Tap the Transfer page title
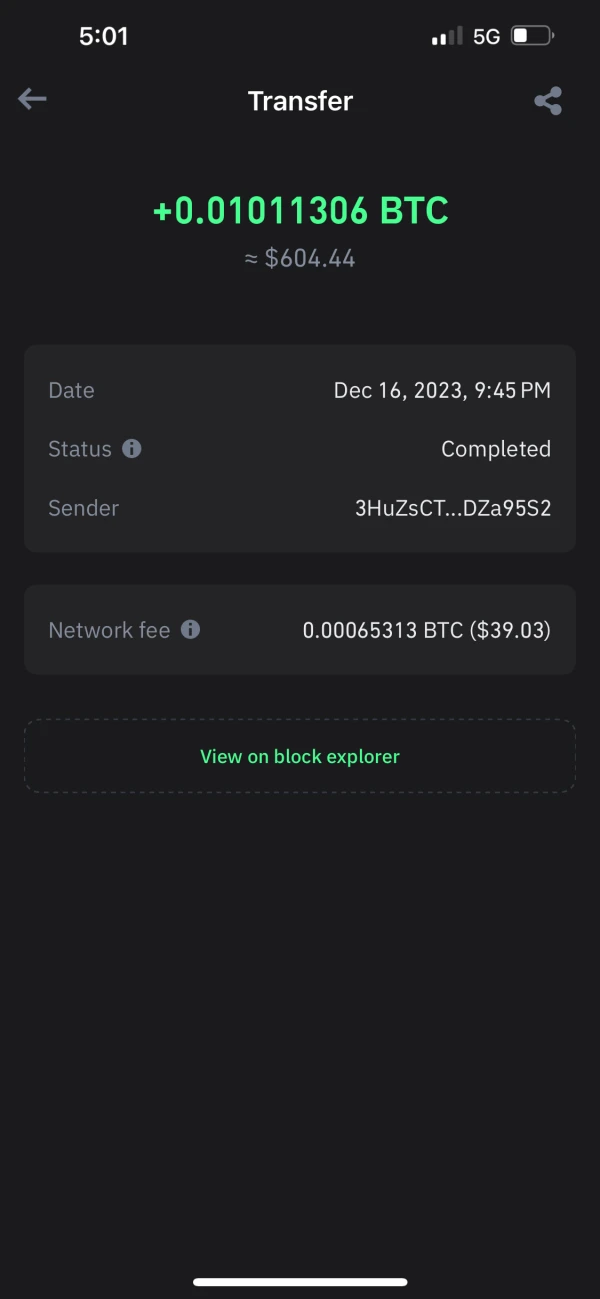The image size is (600, 1299). point(300,101)
